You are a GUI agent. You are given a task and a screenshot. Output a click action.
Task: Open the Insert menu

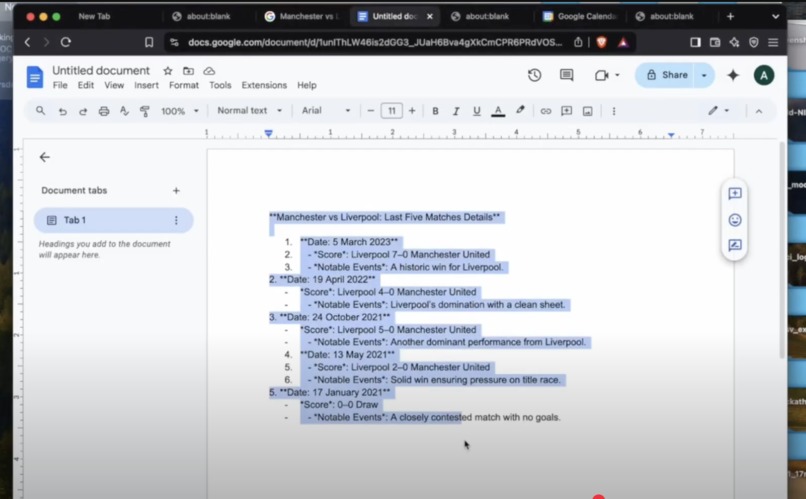point(146,85)
